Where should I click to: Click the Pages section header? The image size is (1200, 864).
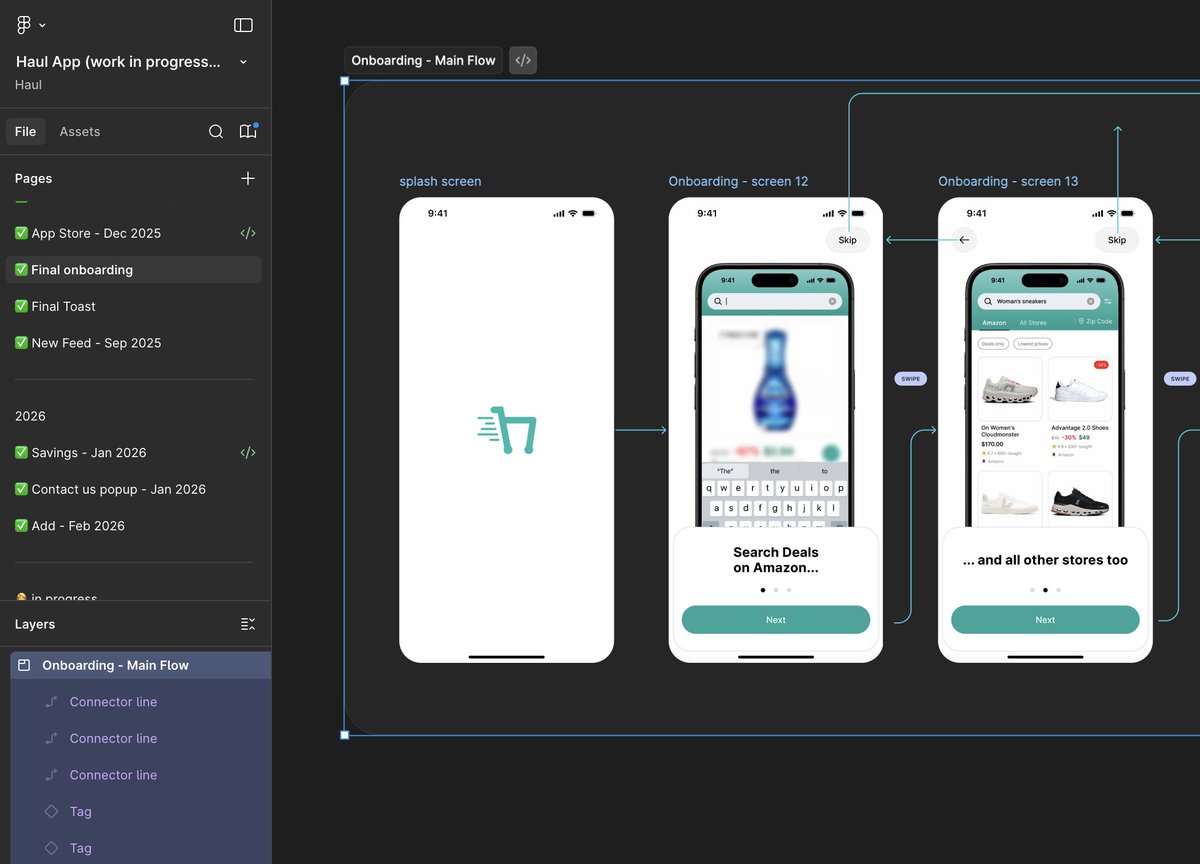point(33,178)
